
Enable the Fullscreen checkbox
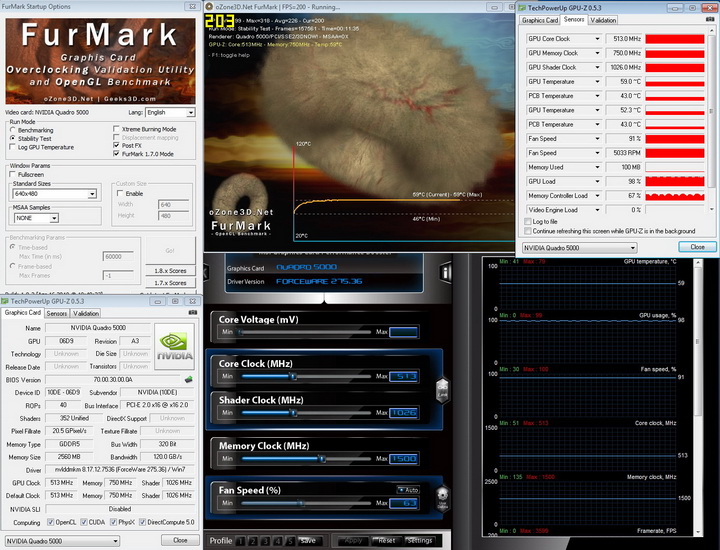coord(13,174)
